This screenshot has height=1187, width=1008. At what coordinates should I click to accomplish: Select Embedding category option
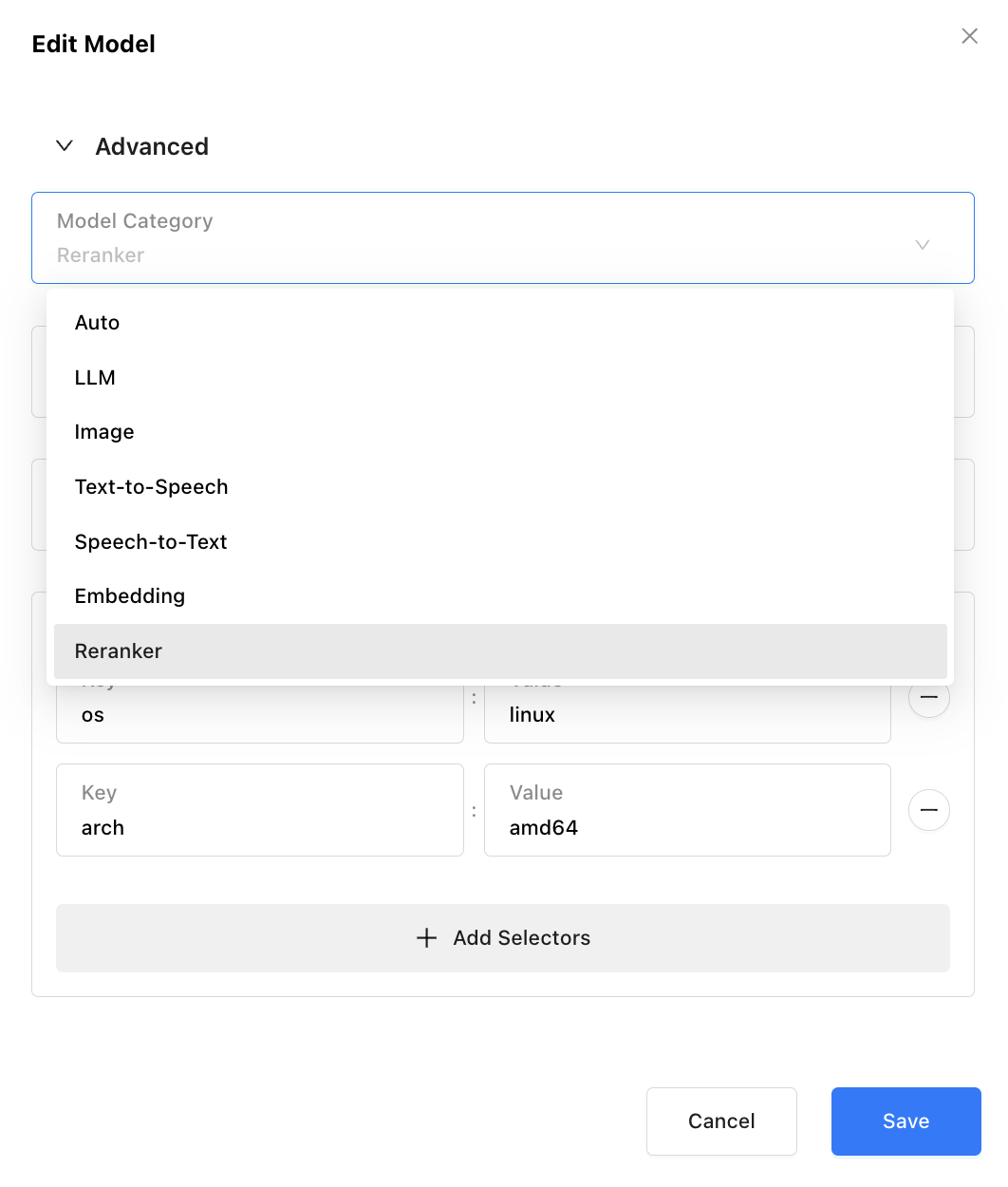130,596
